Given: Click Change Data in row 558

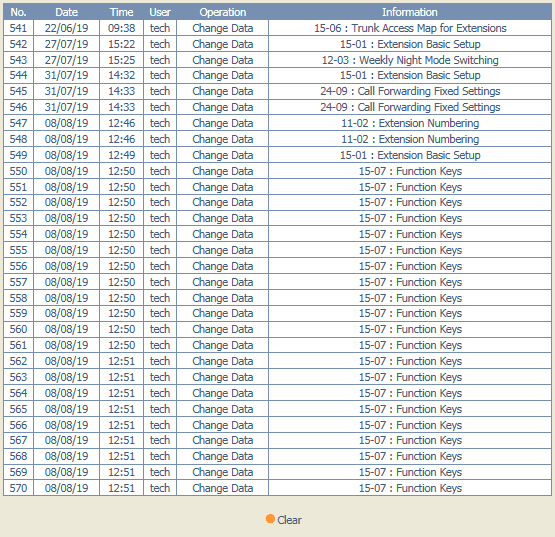Looking at the screenshot, I should pyautogui.click(x=223, y=298).
